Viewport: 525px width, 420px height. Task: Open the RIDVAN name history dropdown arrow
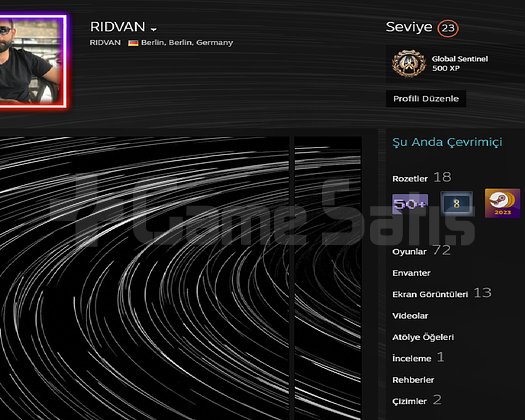153,29
